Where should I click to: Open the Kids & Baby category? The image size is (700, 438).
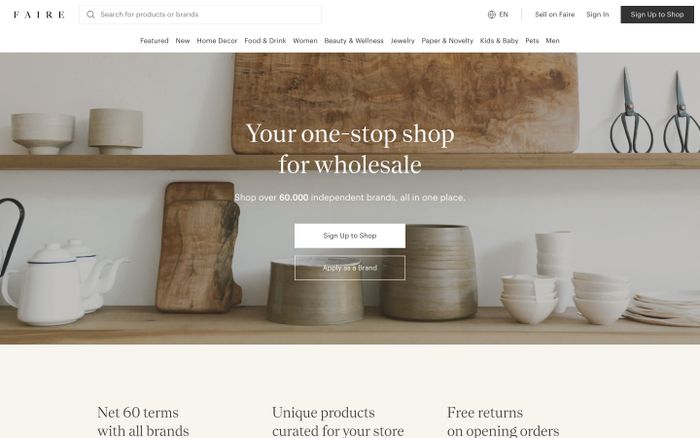[499, 41]
